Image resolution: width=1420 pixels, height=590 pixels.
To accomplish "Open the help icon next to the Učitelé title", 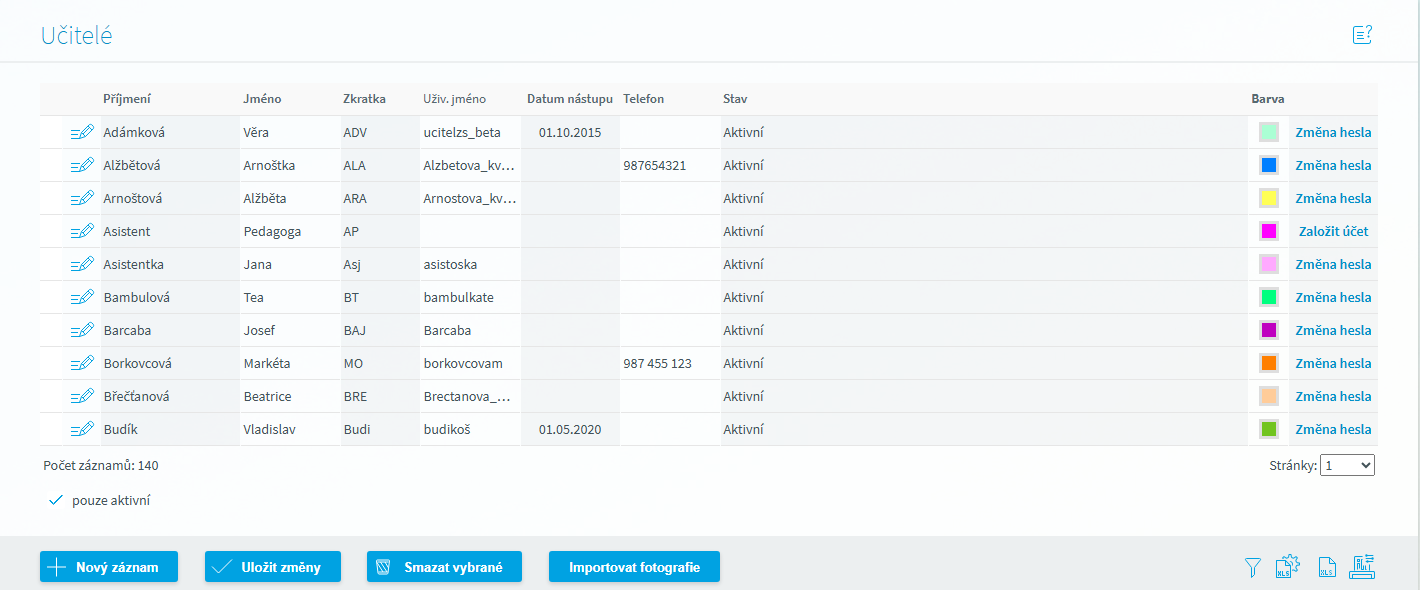I will [x=1361, y=35].
